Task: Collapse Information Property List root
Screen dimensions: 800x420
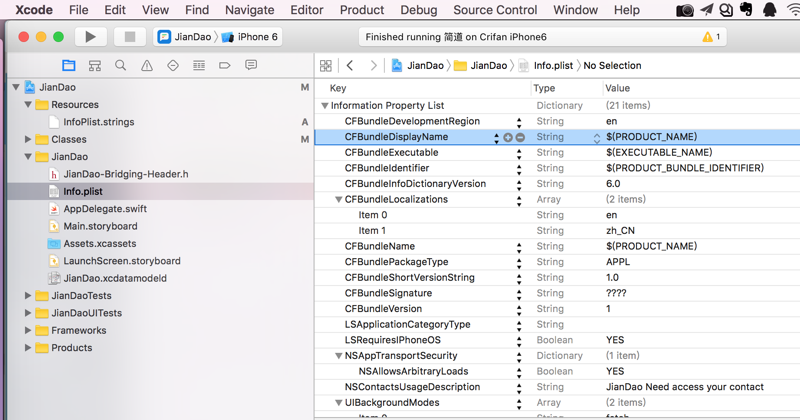Action: click(x=324, y=106)
